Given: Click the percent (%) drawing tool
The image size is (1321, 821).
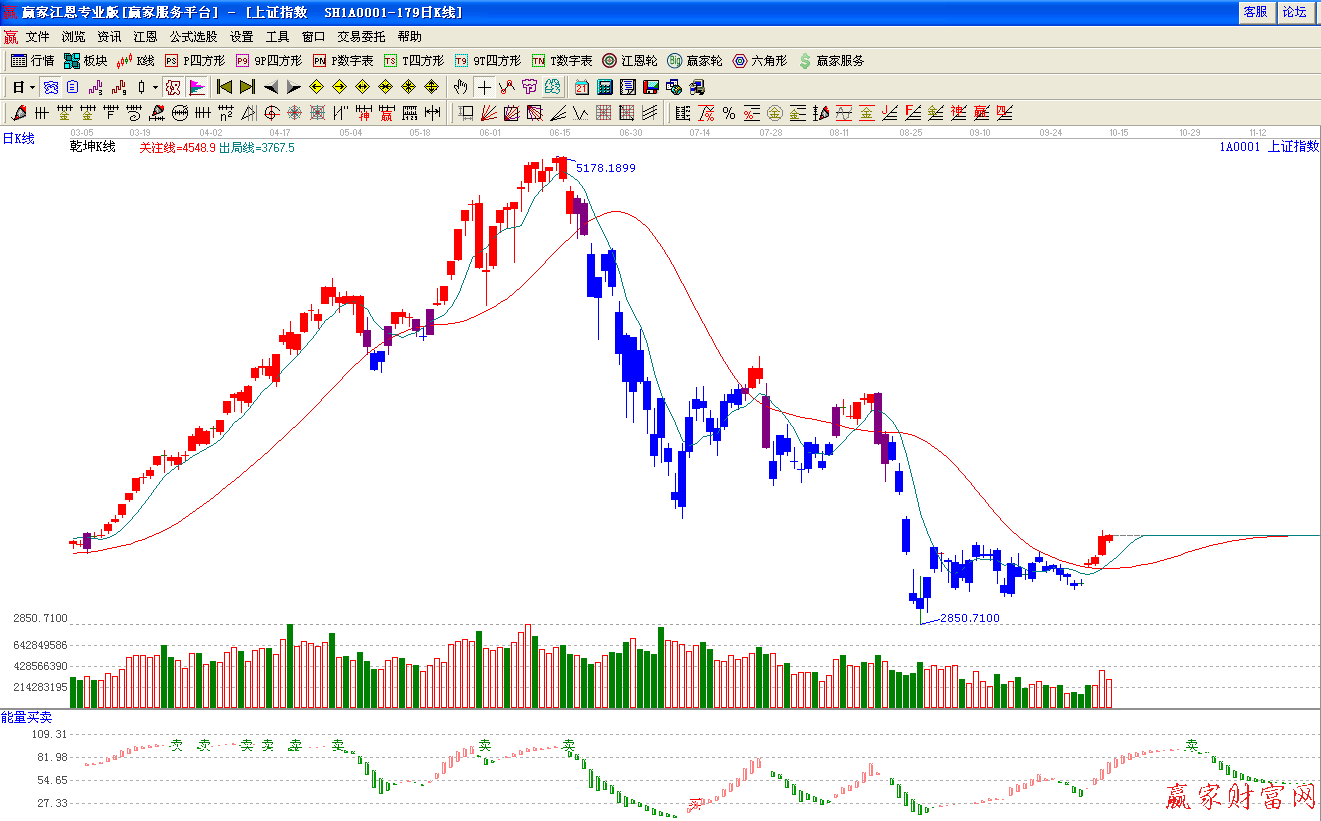Looking at the screenshot, I should coord(729,113).
